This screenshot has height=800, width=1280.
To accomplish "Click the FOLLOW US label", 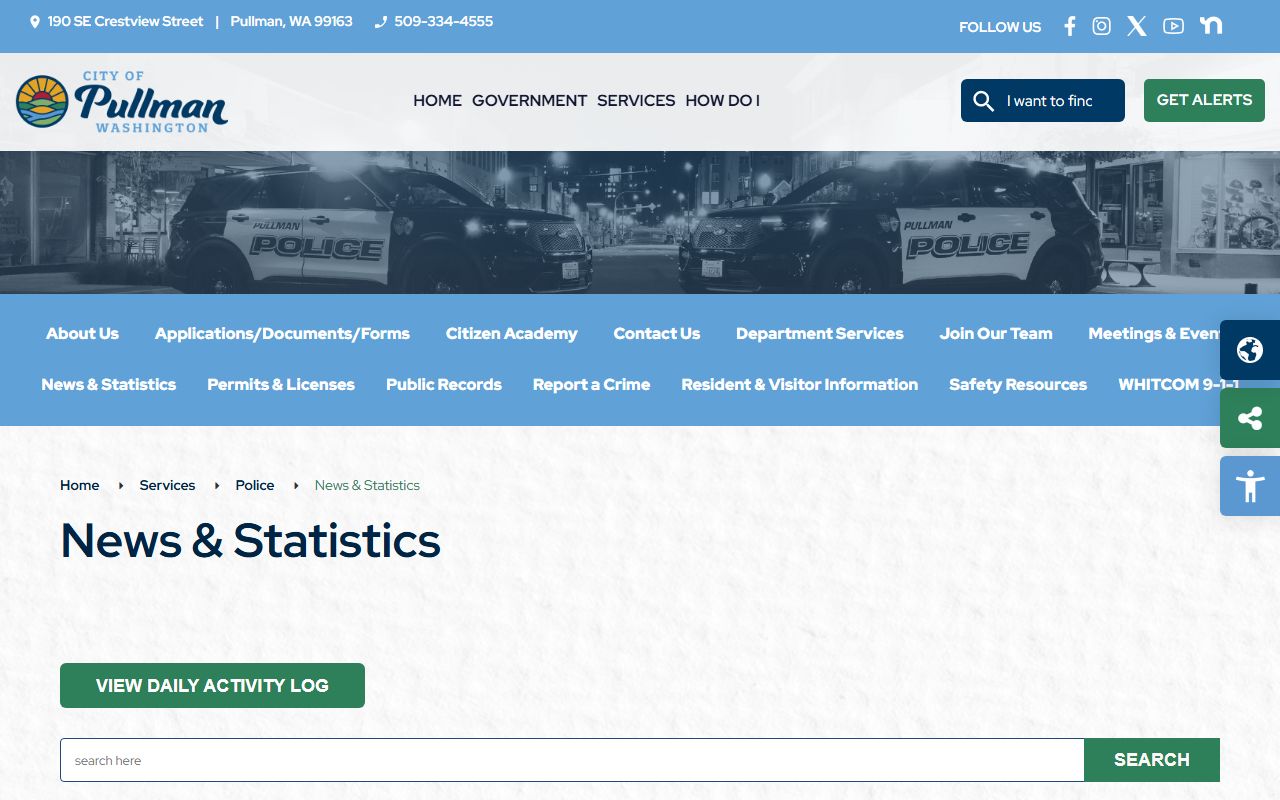I will [1000, 27].
